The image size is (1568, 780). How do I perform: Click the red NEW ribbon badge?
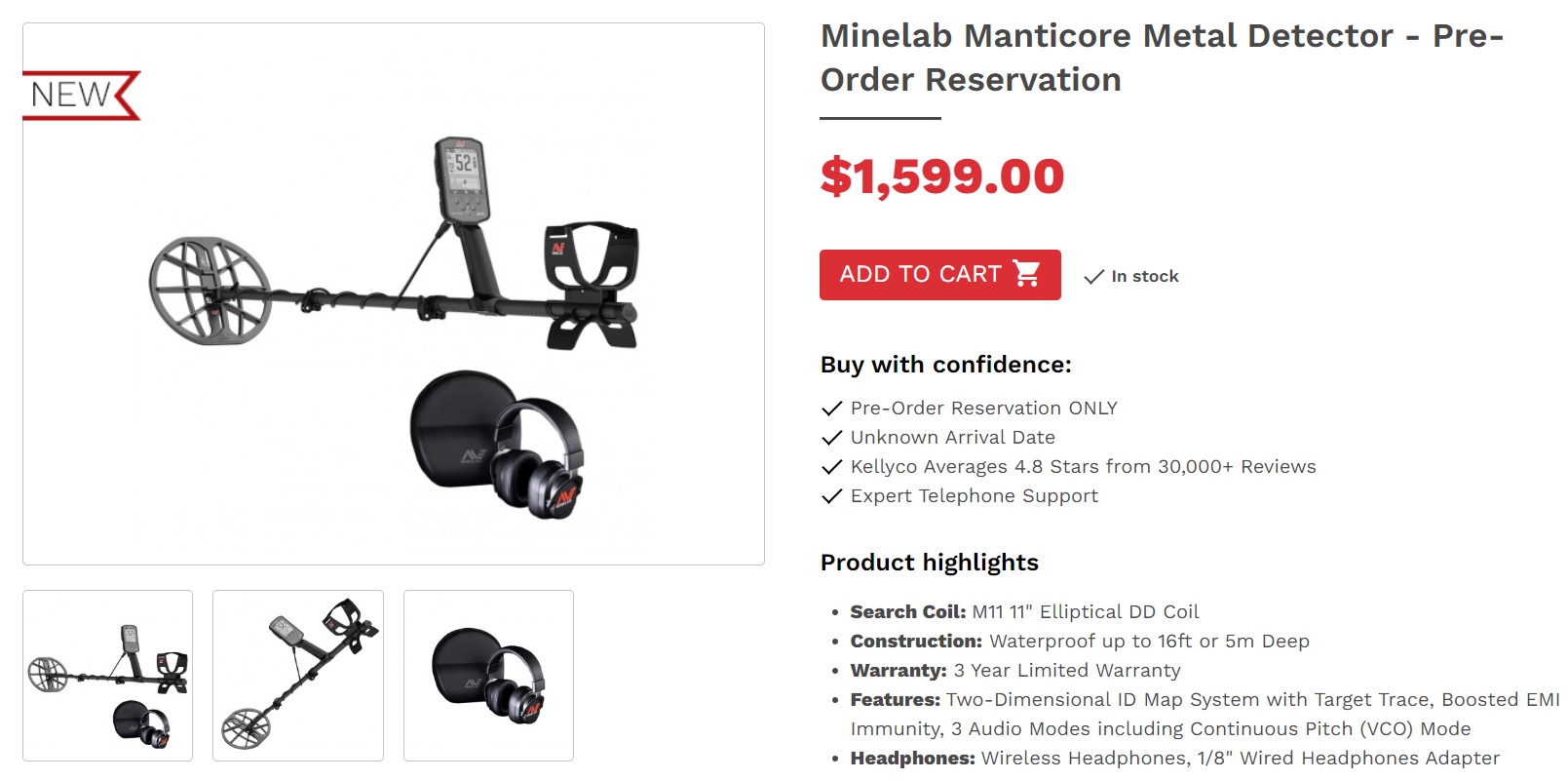coord(80,96)
